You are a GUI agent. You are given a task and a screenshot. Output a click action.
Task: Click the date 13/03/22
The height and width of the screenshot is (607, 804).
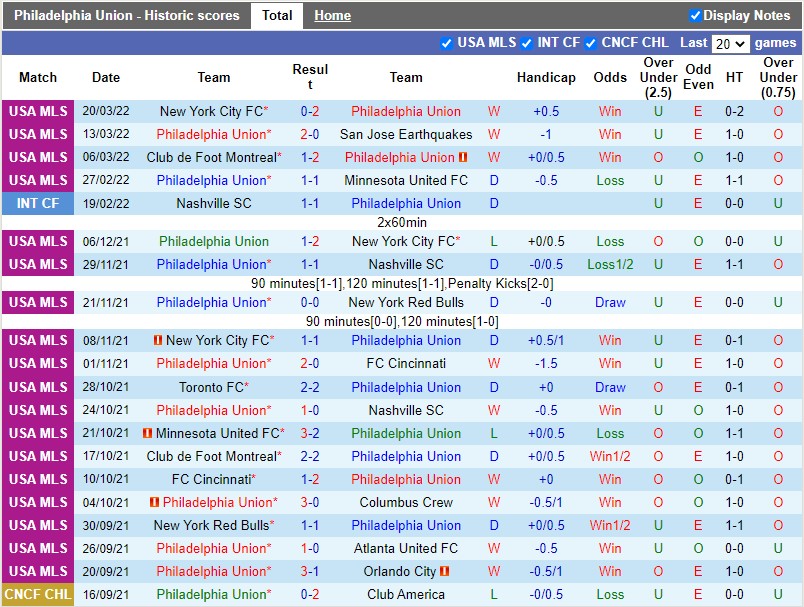click(x=106, y=134)
